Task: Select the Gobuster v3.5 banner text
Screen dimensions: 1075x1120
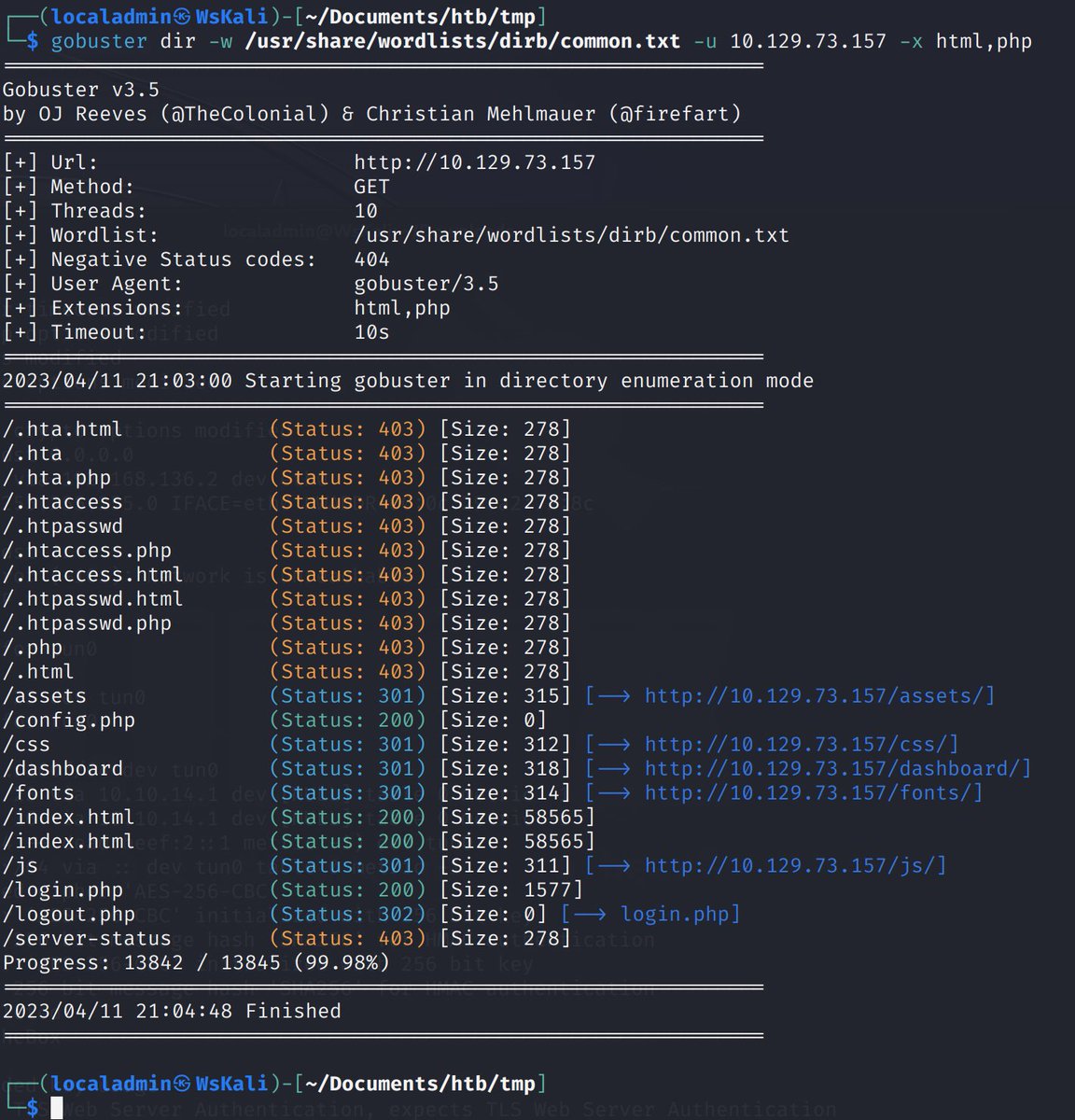Action: pos(81,90)
